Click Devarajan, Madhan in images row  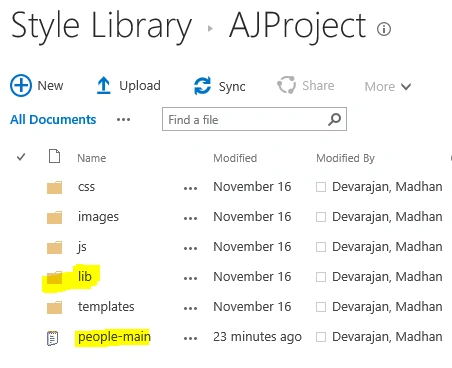387,217
